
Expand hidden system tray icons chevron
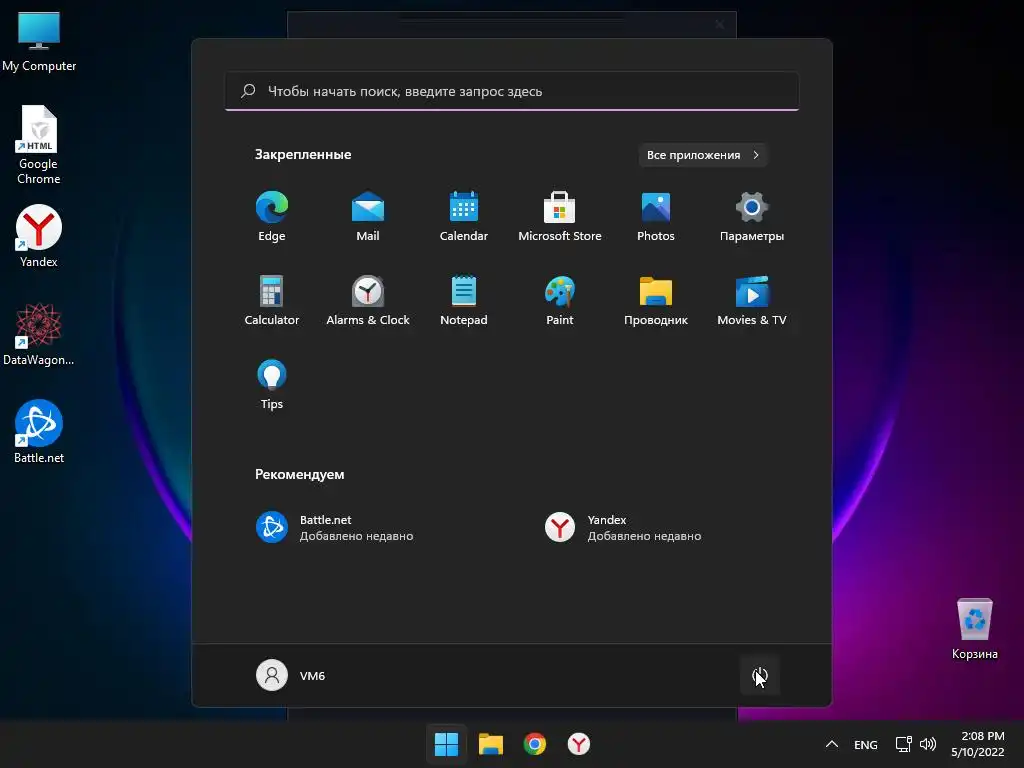[x=832, y=744]
